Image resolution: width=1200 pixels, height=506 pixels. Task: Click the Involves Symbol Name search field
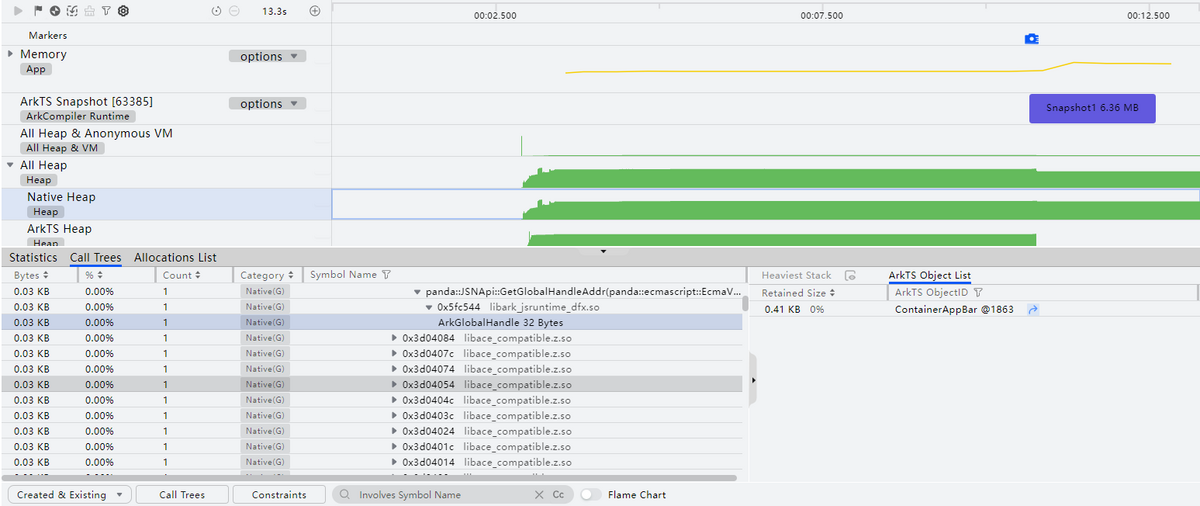pyautogui.click(x=440, y=495)
